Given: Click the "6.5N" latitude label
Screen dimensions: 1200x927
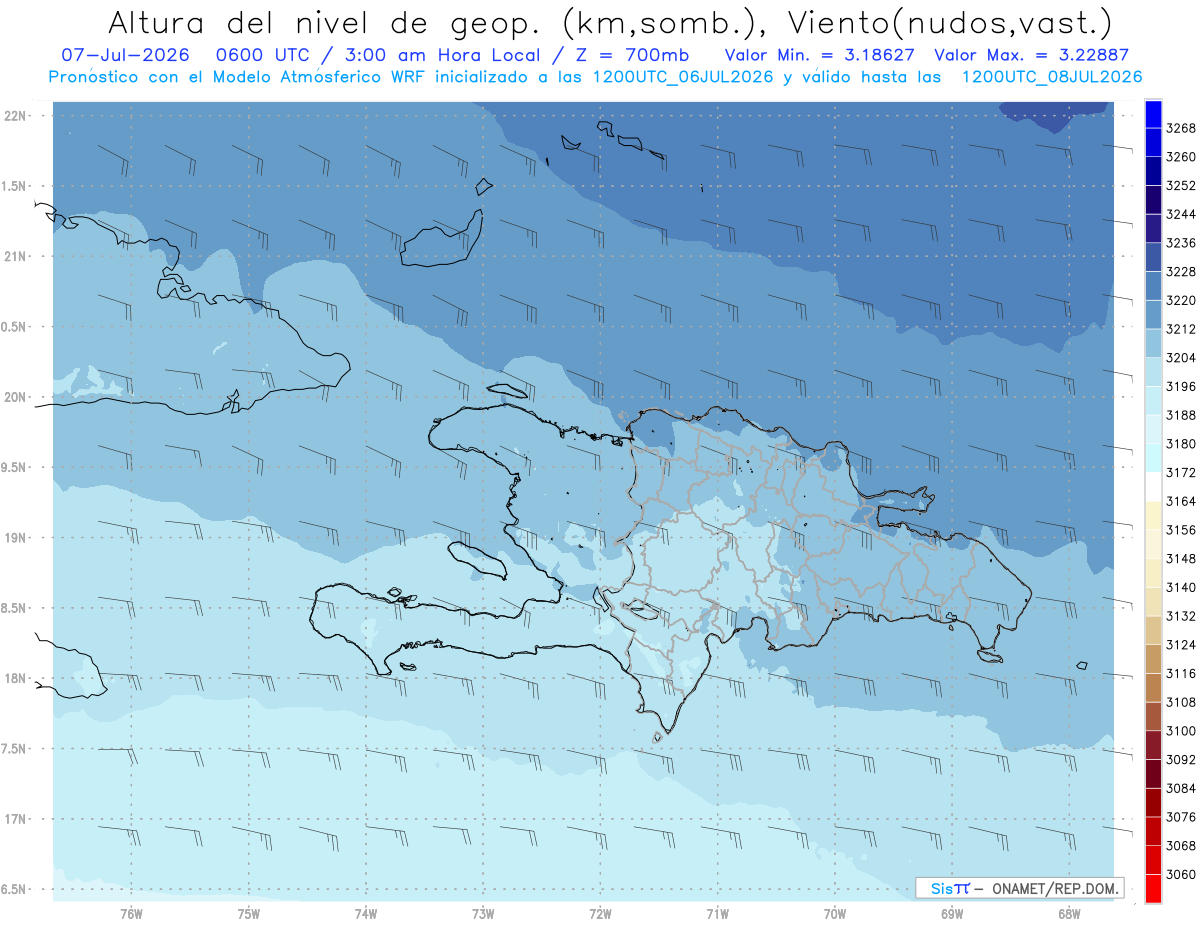Looking at the screenshot, I should (13, 889).
